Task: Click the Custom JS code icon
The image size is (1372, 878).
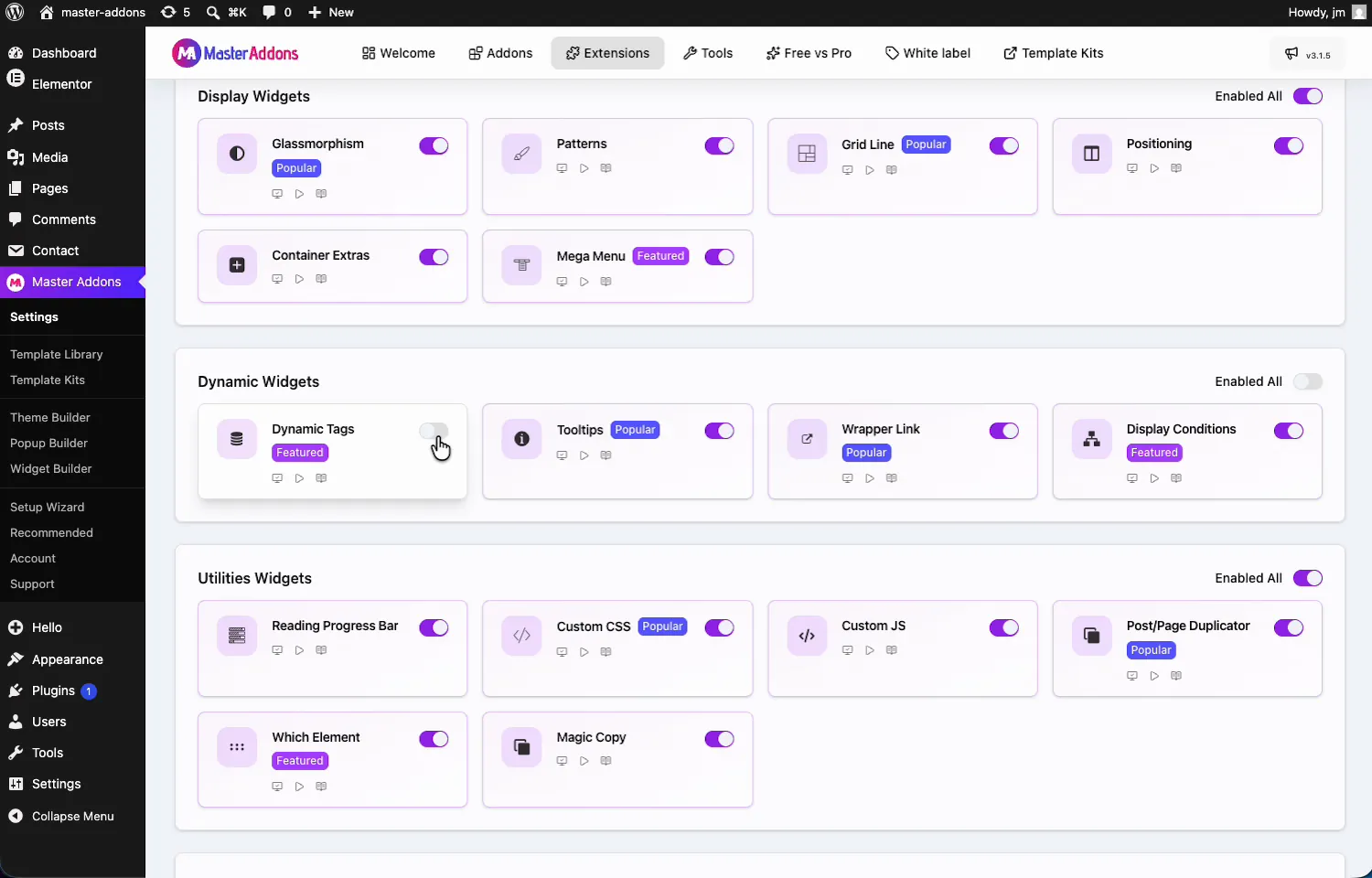Action: pos(807,636)
